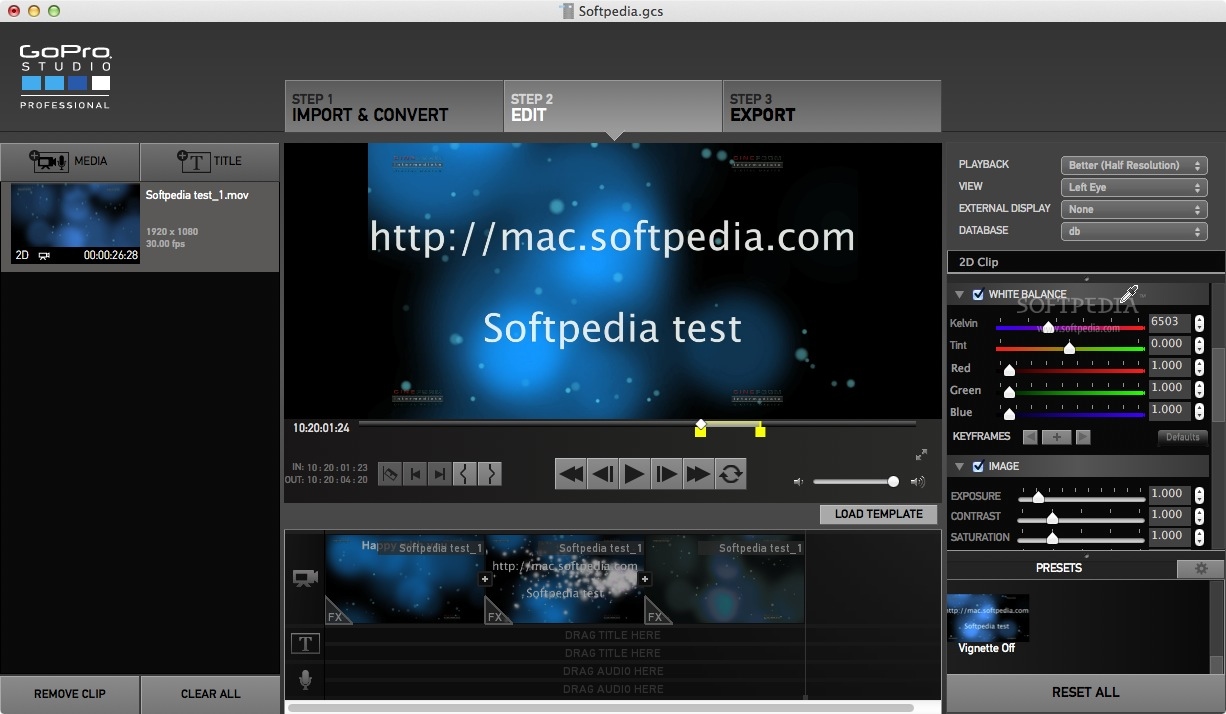Step back one frame
1226x714 pixels.
pos(602,474)
